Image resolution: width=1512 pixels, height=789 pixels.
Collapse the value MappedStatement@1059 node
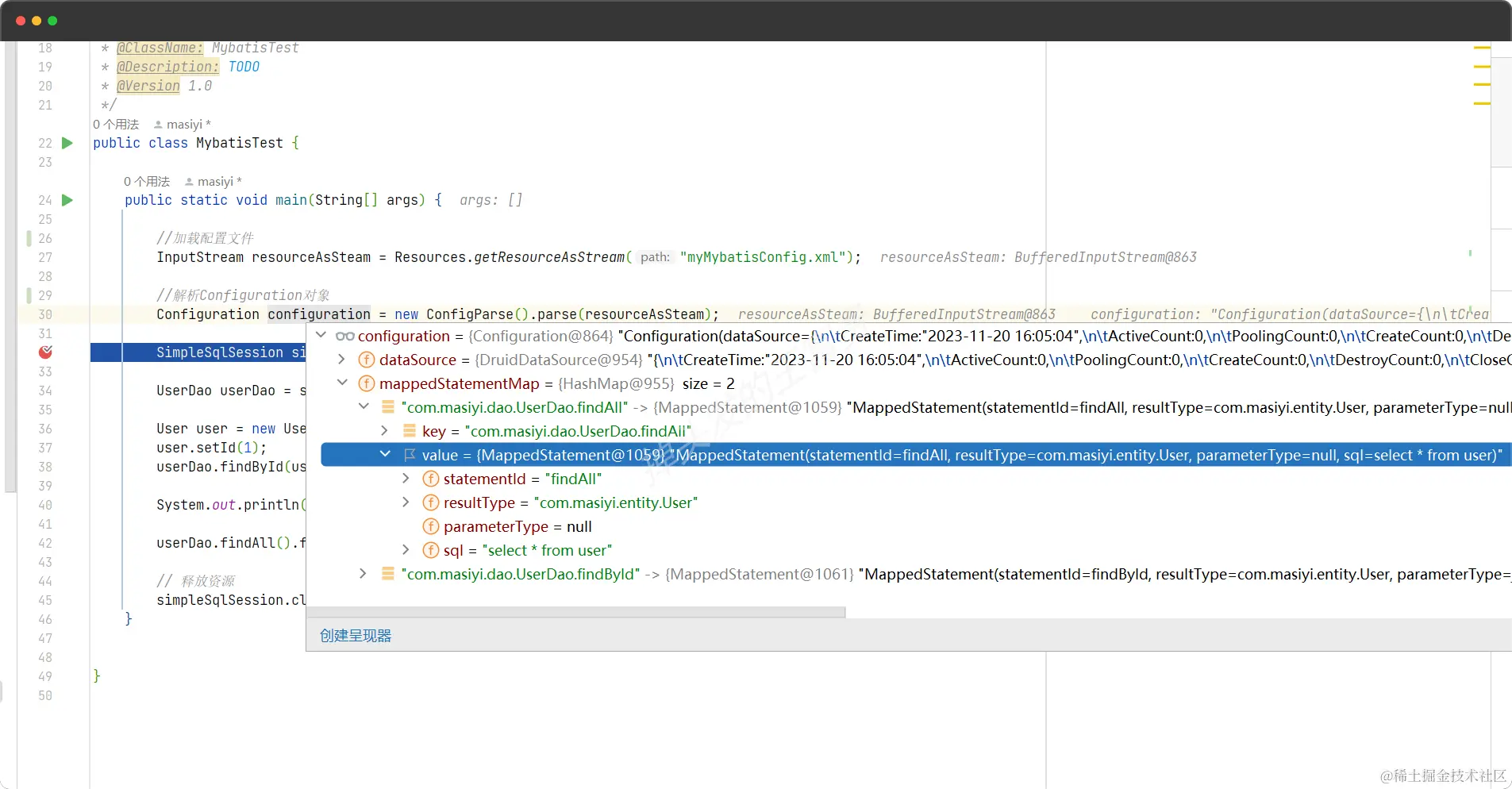point(385,454)
